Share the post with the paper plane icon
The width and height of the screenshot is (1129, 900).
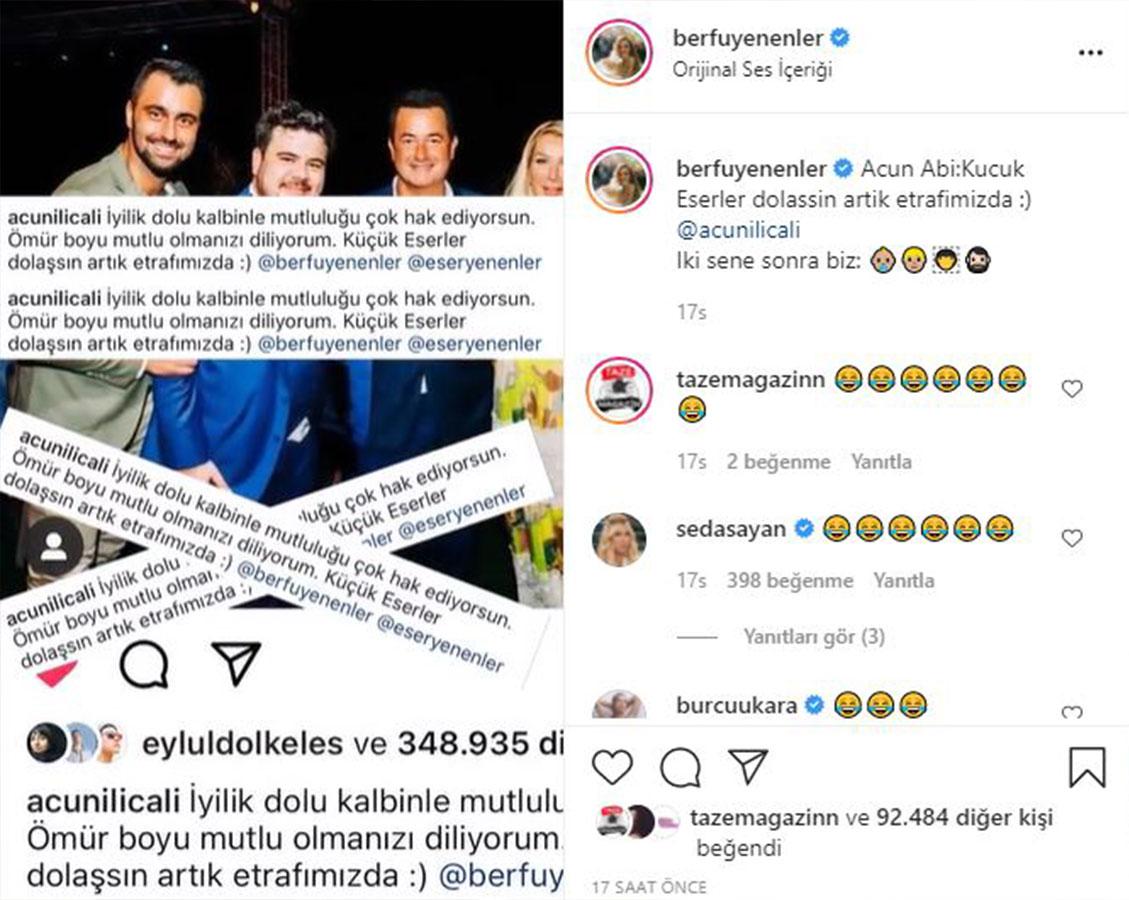748,766
